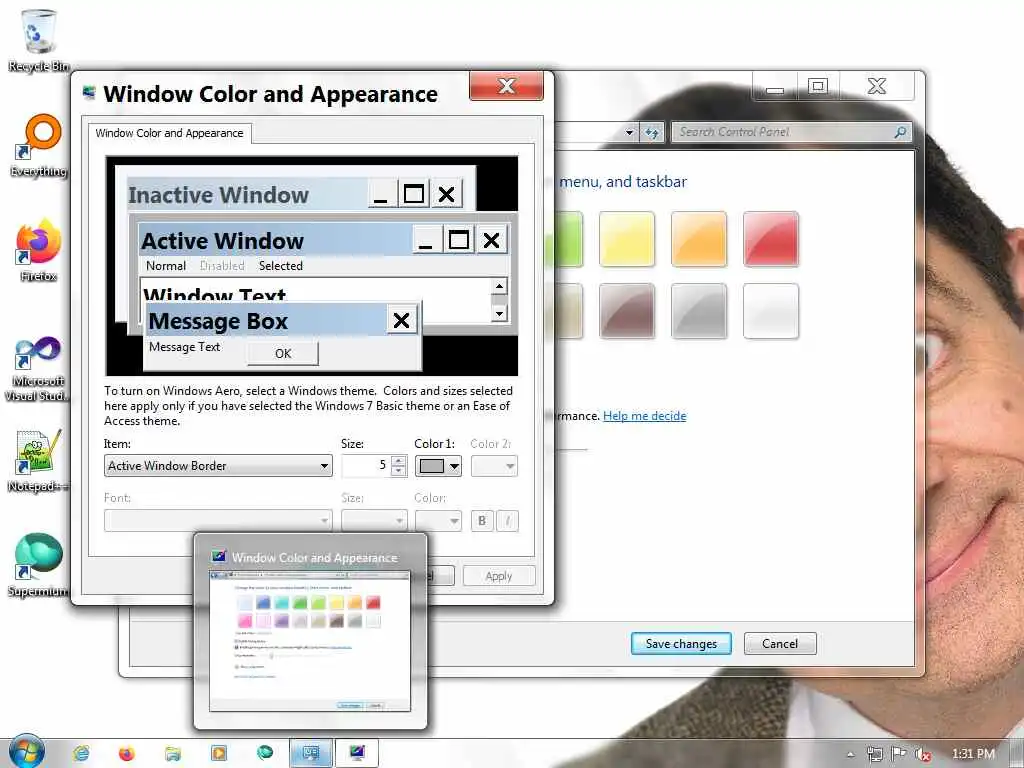The image size is (1024, 768).
Task: Open the Windows Start orb
Action: [27, 752]
